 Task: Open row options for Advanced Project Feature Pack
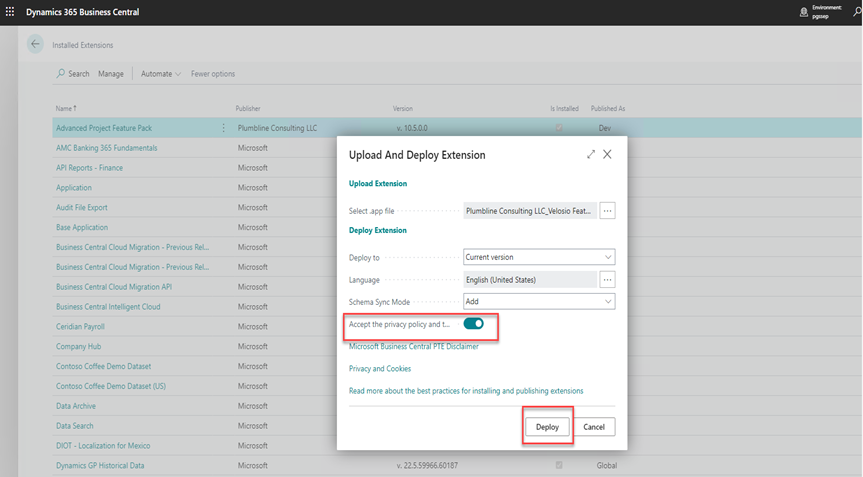coord(223,128)
